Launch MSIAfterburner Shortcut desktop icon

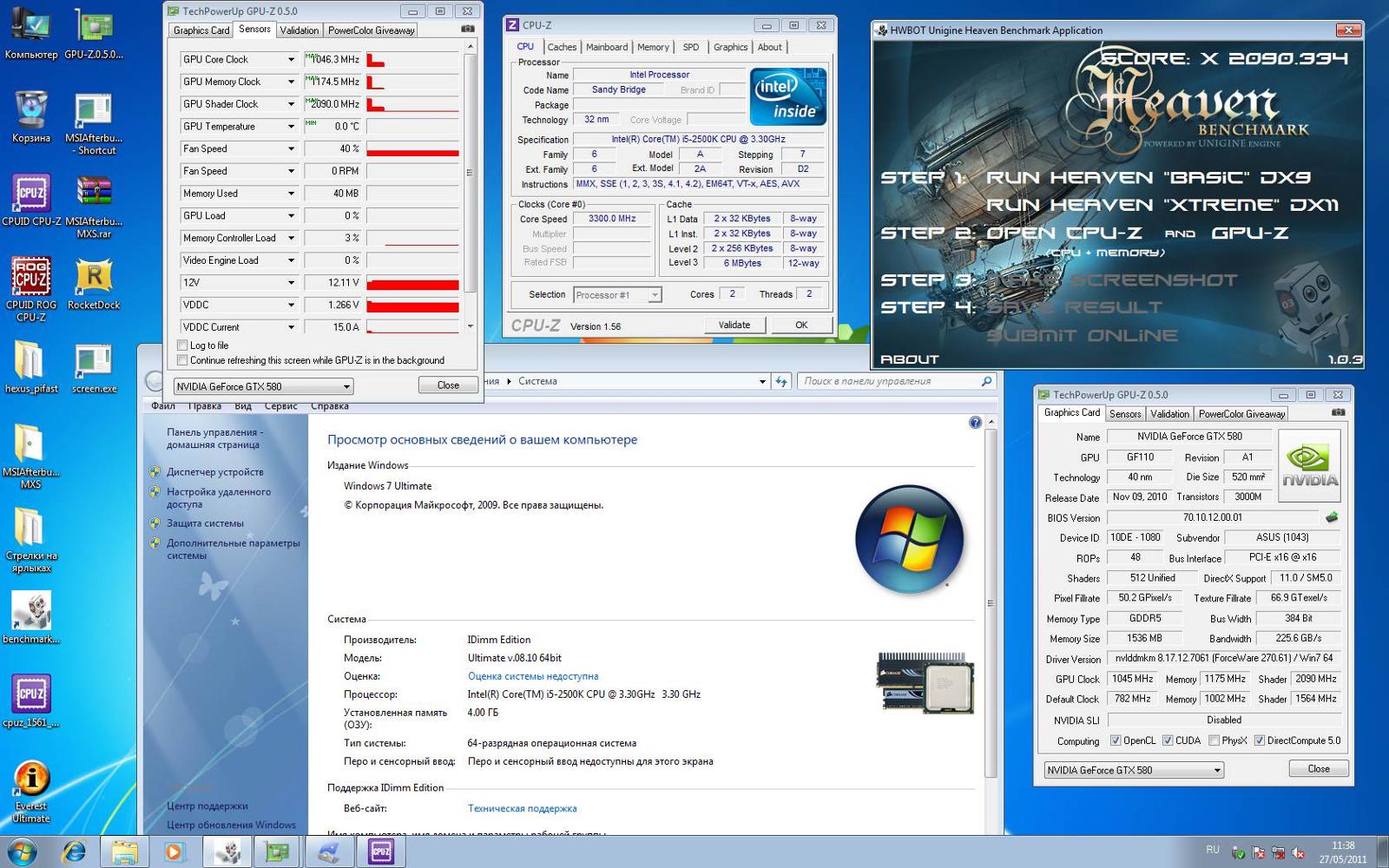pyautogui.click(x=94, y=123)
